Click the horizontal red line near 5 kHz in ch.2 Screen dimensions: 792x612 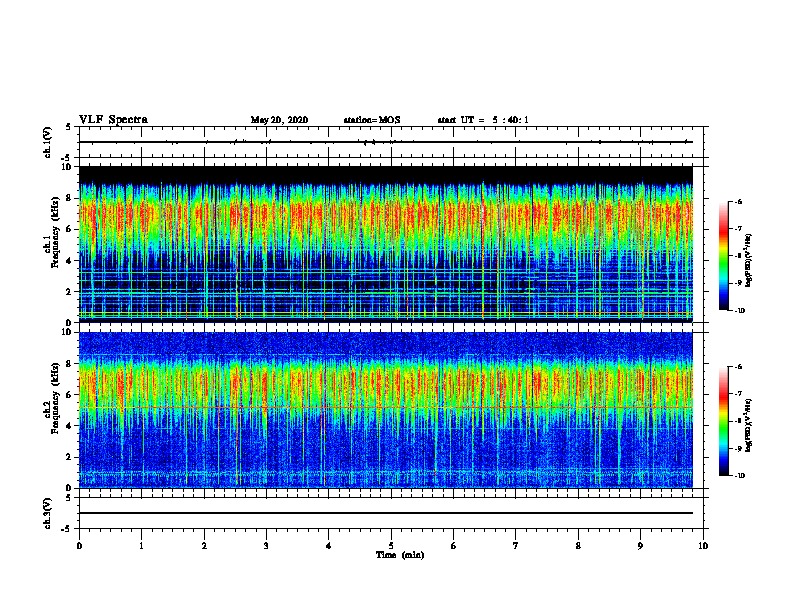386,407
